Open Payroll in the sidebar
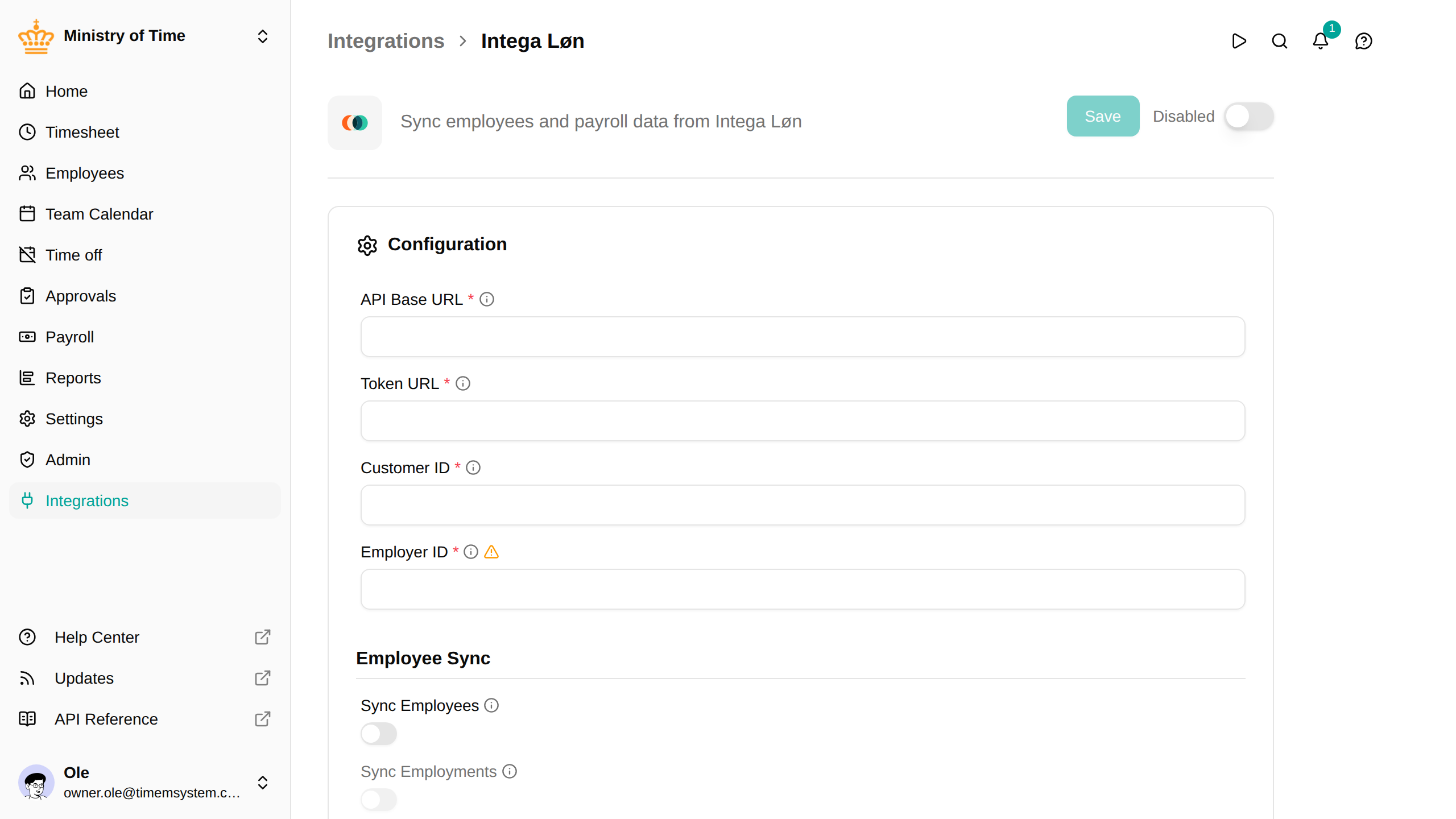The image size is (1456, 819). [145, 337]
